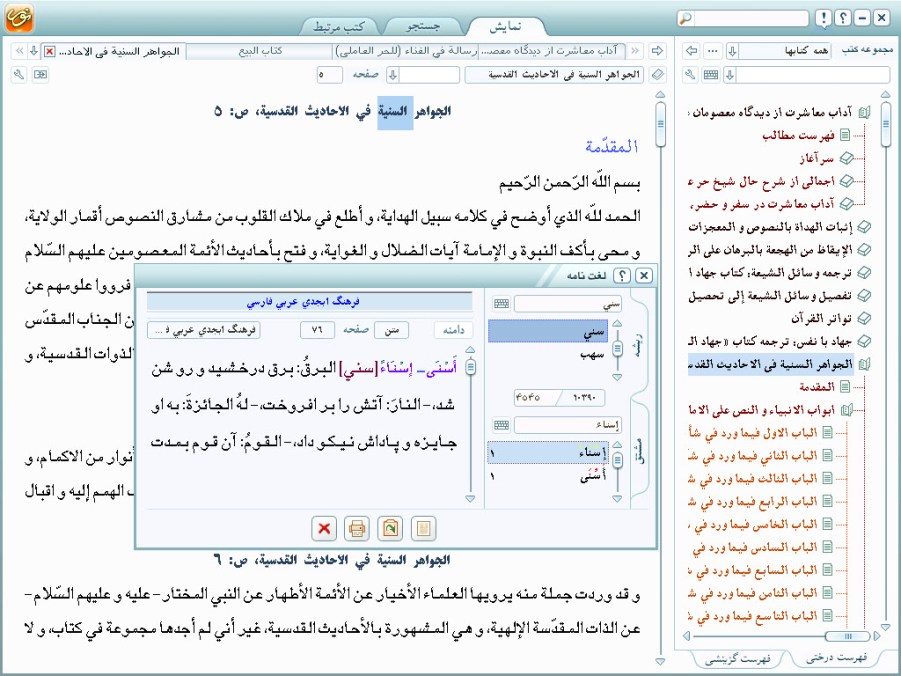Viewport: 901px width, 676px height.
Task: Click the >> tab scroll arrows beside the open-tabs arrow
Action: click(x=20, y=51)
